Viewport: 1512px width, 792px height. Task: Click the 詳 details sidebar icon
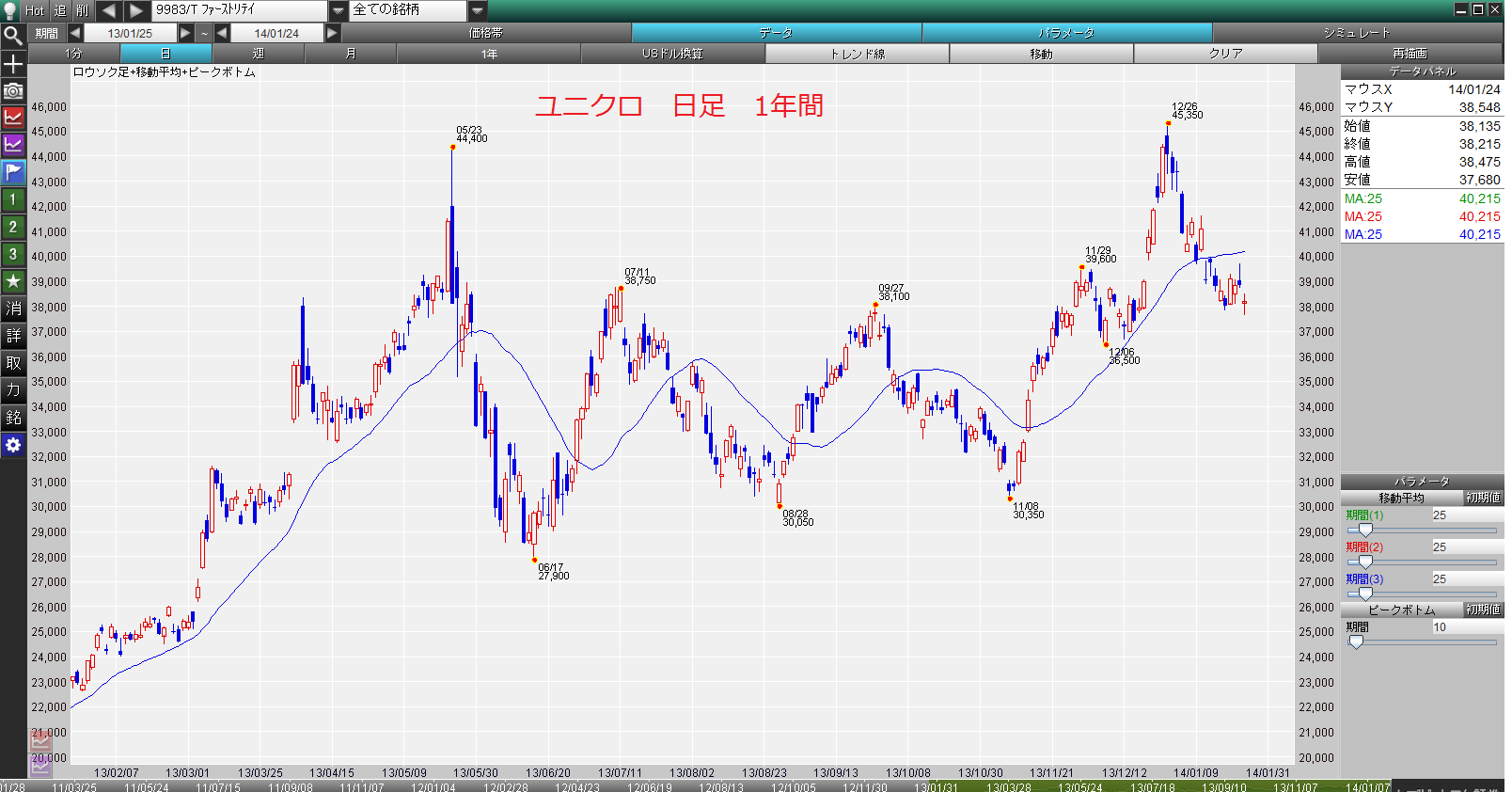tap(13, 336)
